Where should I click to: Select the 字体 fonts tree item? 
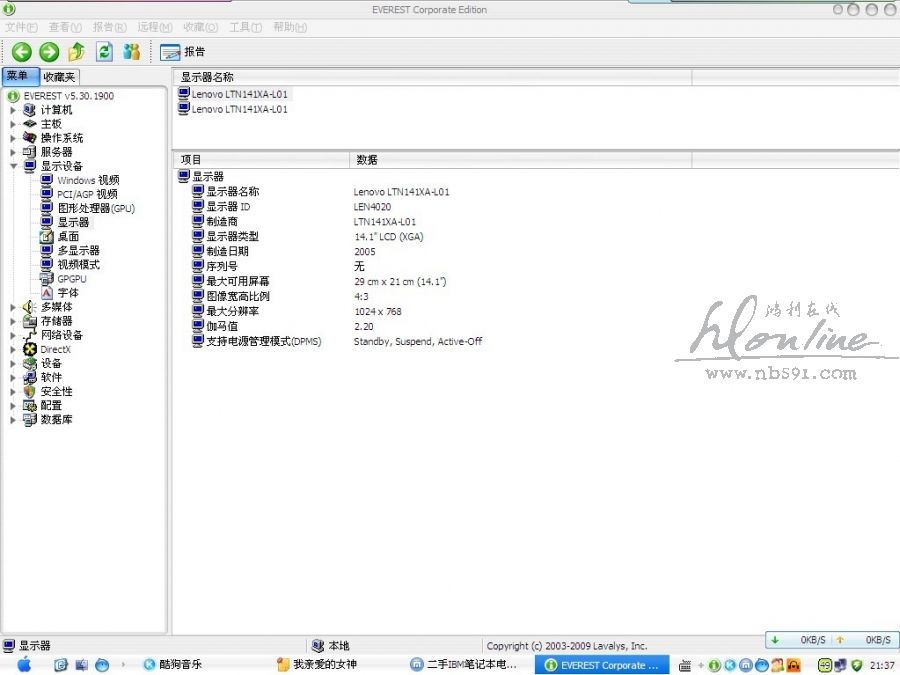point(68,293)
